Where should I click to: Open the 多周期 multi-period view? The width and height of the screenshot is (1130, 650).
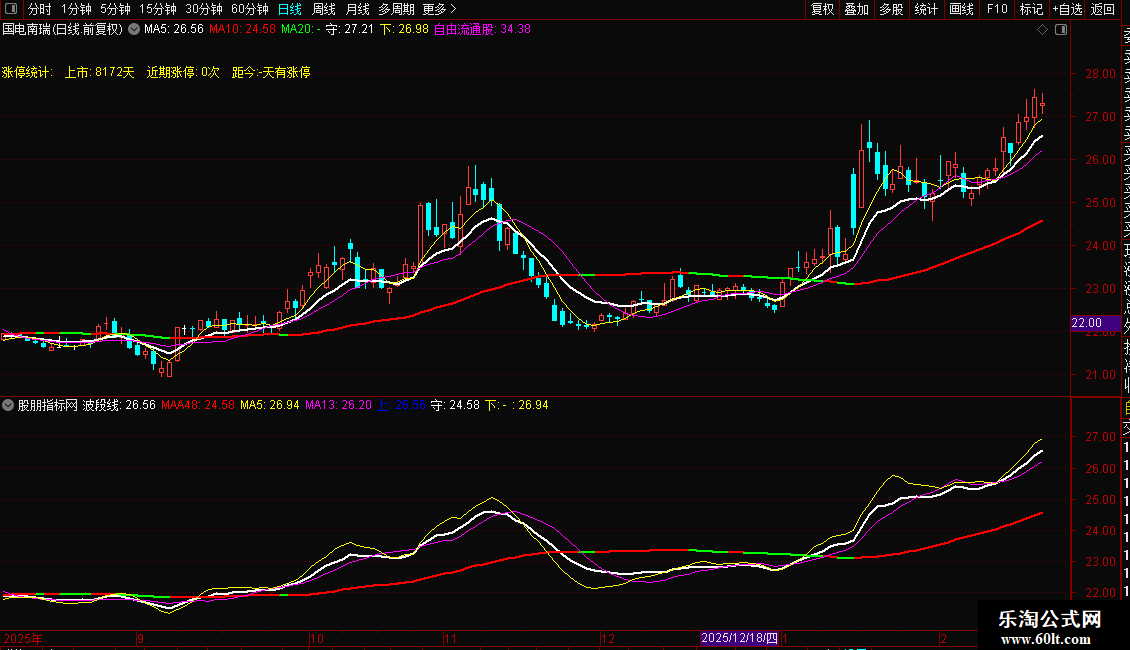396,9
